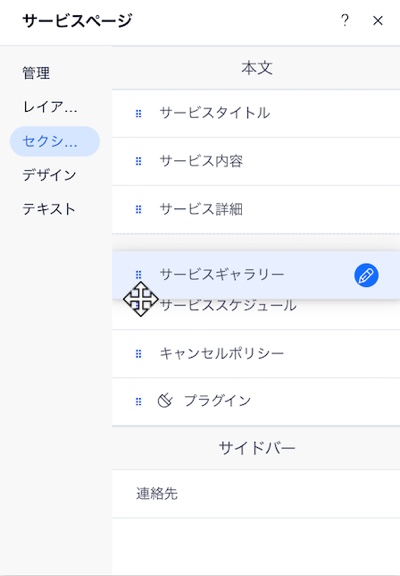The image size is (400, 576).
Task: Click the 連絡先 sidebar row
Action: click(256, 494)
